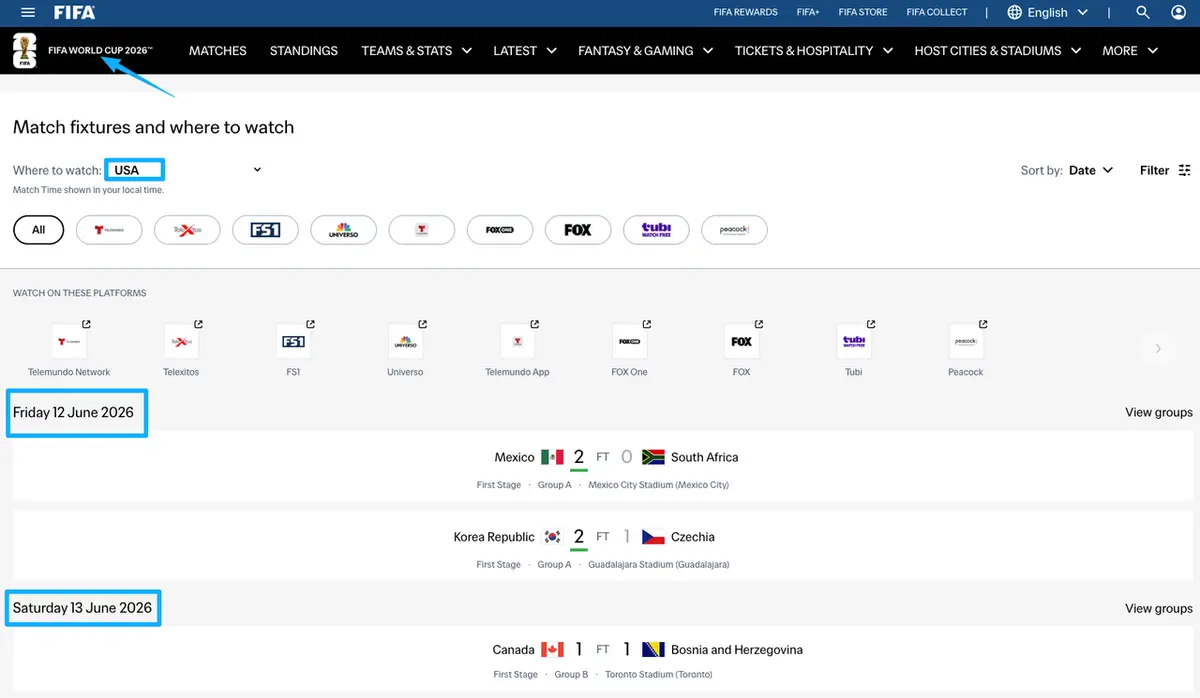Open the user account profile icon
Screen dimensions: 1200x698
[1178, 13]
